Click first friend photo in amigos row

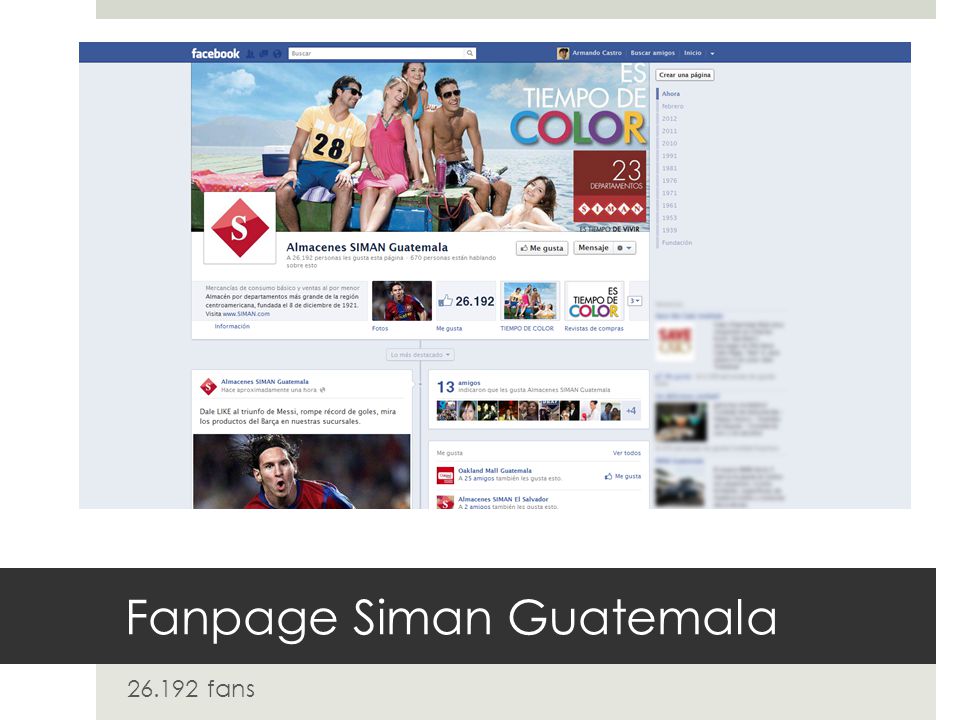pyautogui.click(x=446, y=411)
